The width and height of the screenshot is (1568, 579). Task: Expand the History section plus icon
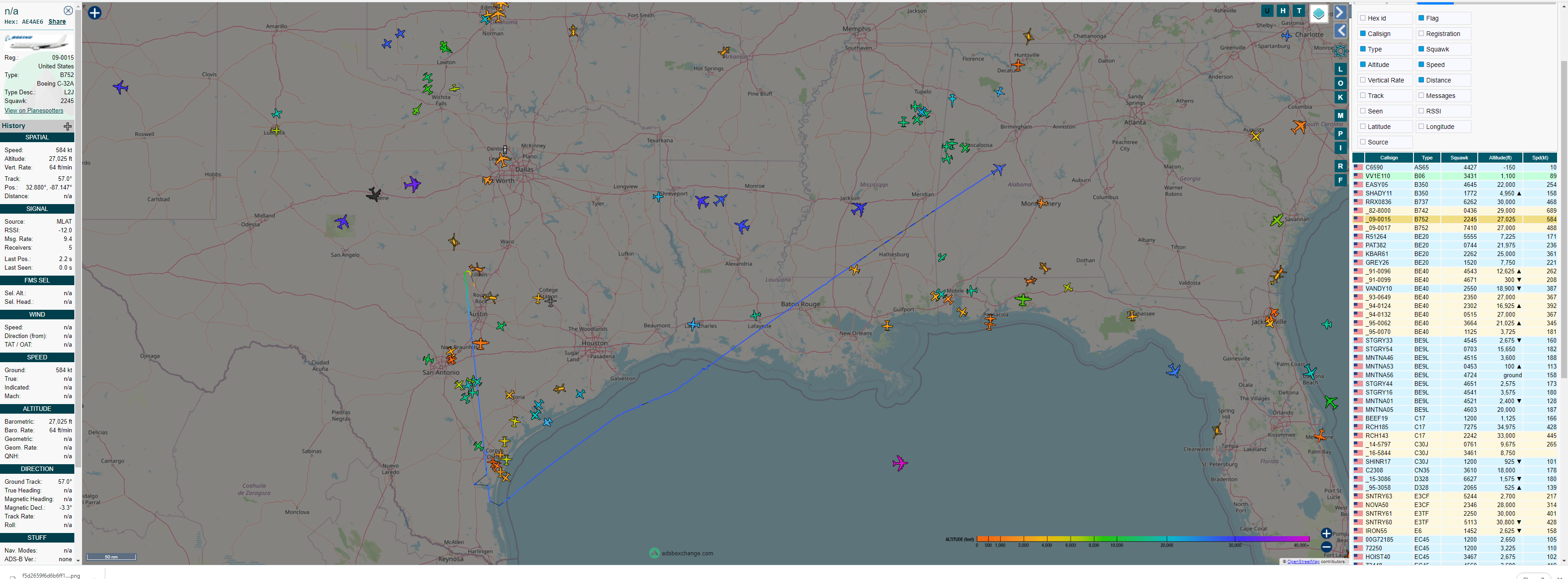pyautogui.click(x=67, y=127)
